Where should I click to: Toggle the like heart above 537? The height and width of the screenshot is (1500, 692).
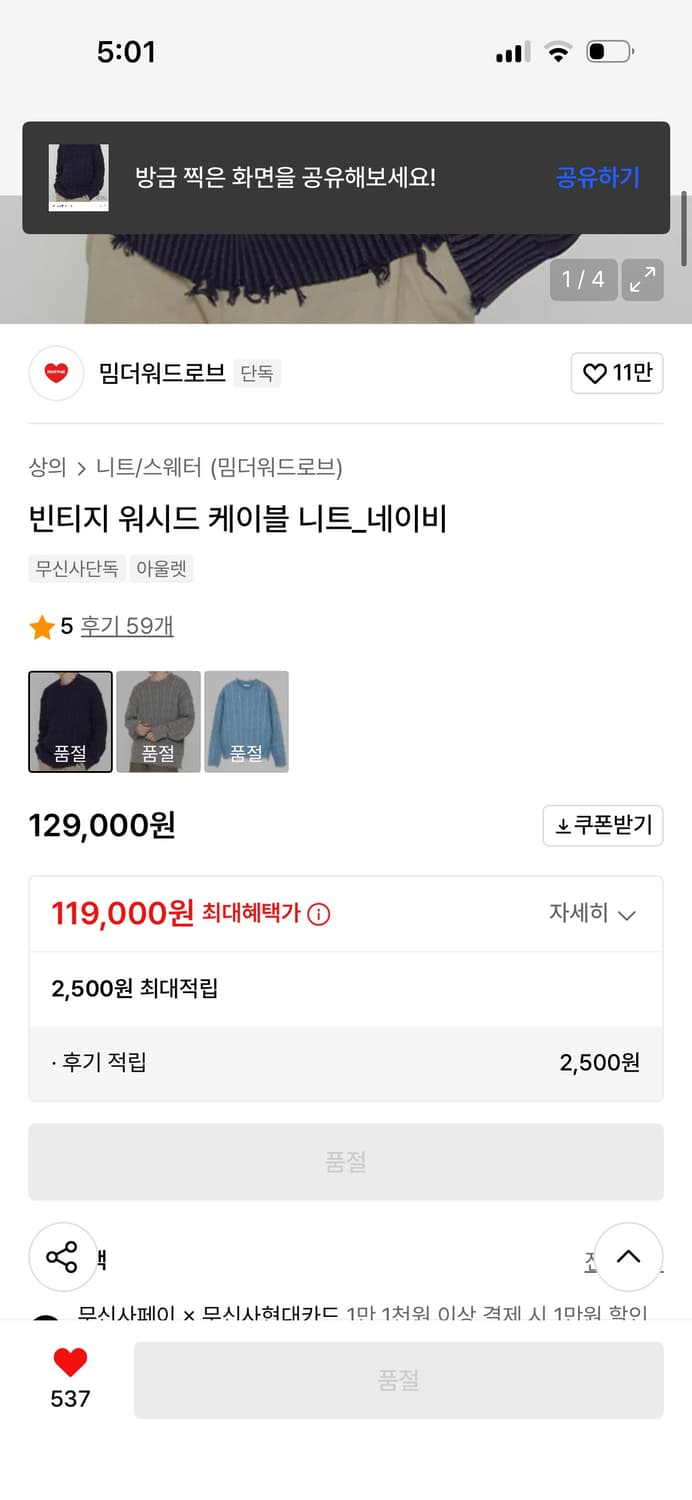click(67, 1362)
